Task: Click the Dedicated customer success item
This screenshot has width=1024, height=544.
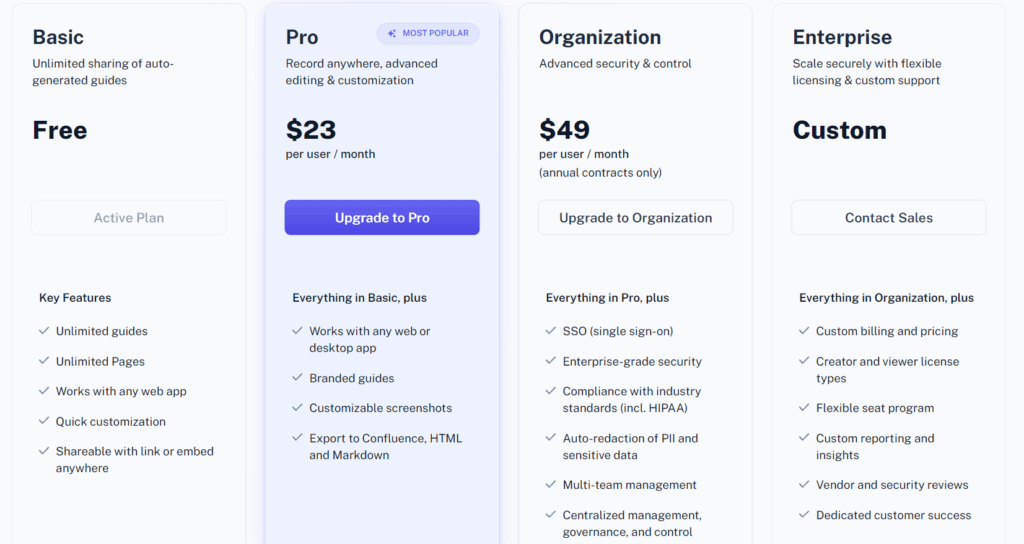Action: 893,515
